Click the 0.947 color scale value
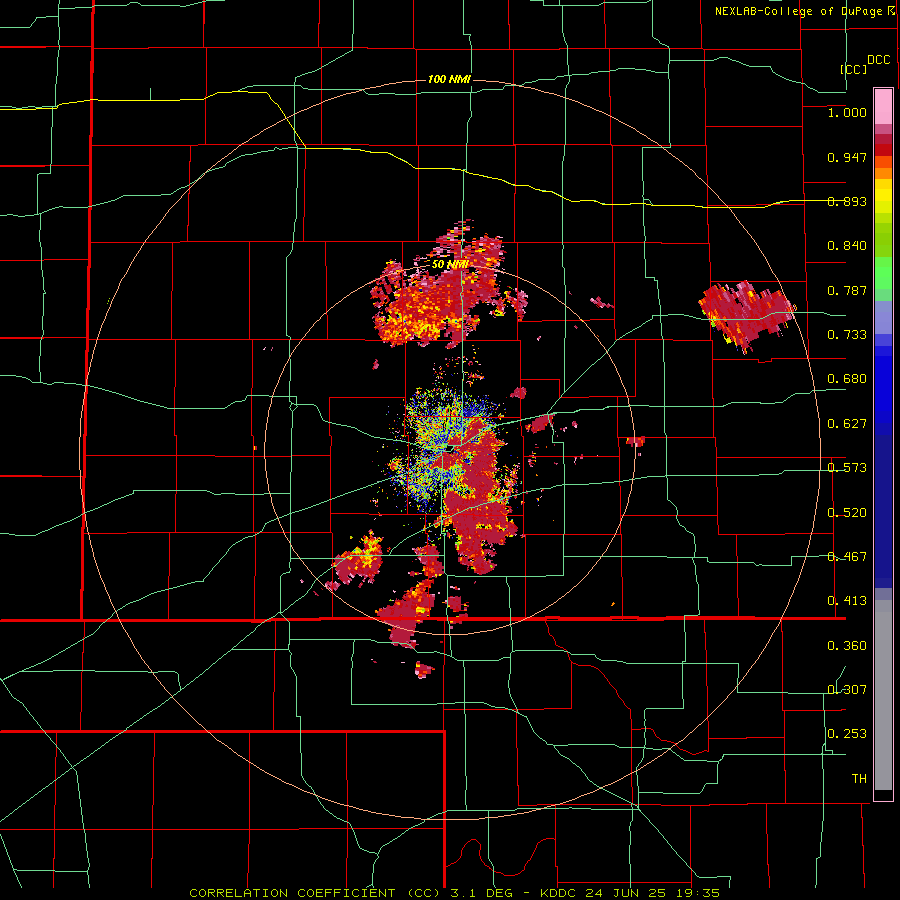This screenshot has height=900, width=900. [x=847, y=157]
